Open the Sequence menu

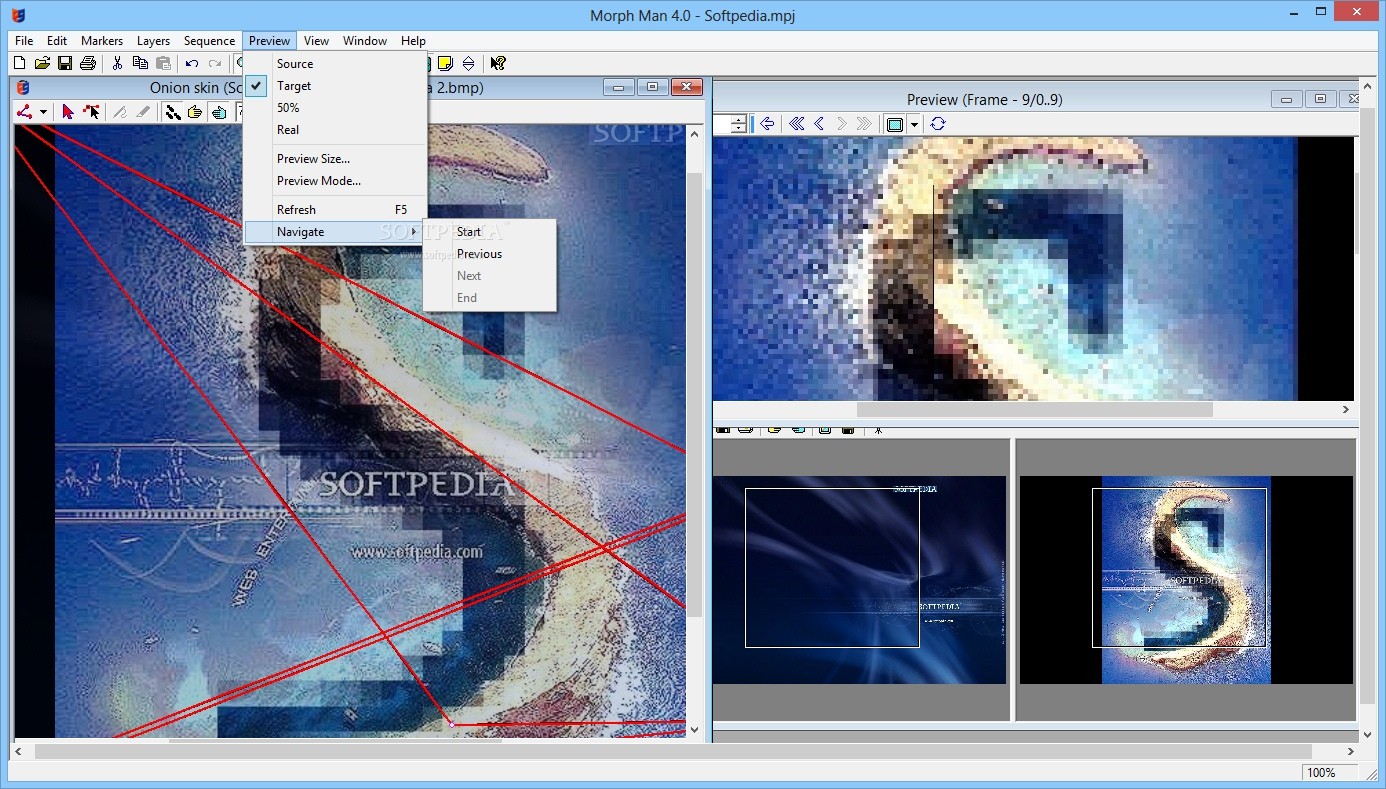click(209, 41)
